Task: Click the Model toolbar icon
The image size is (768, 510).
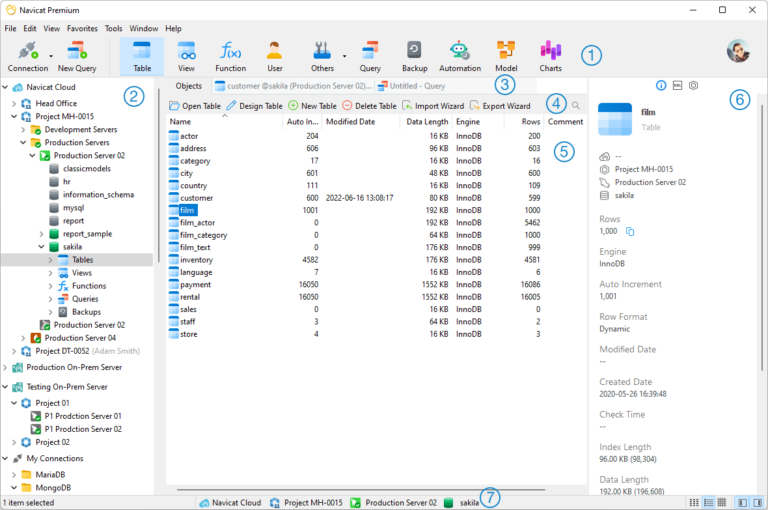Action: pyautogui.click(x=506, y=55)
